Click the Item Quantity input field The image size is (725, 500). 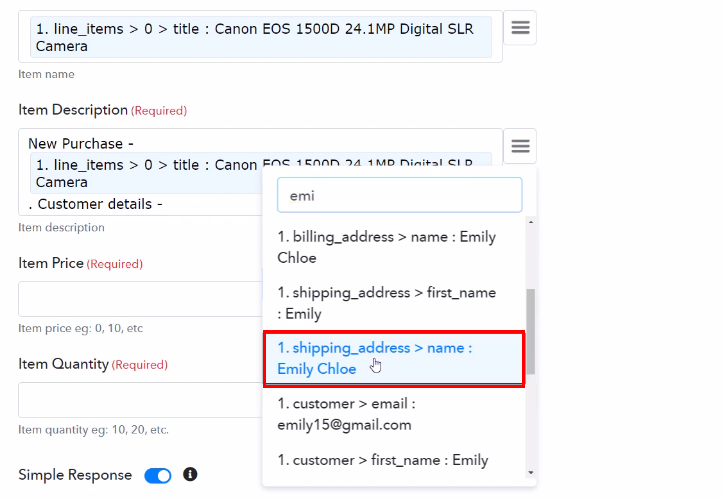141,400
